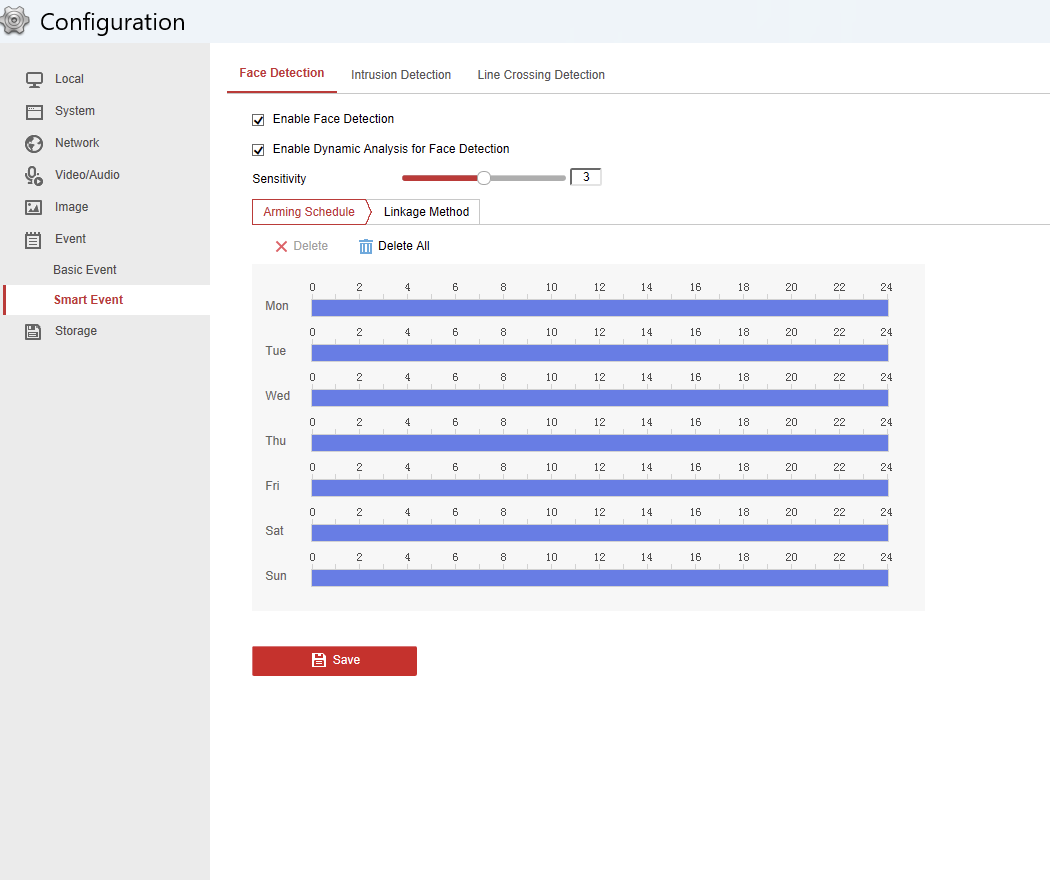Screen dimensions: 1050x880
Task: Click the Sensitivity slider handle
Action: click(x=484, y=178)
